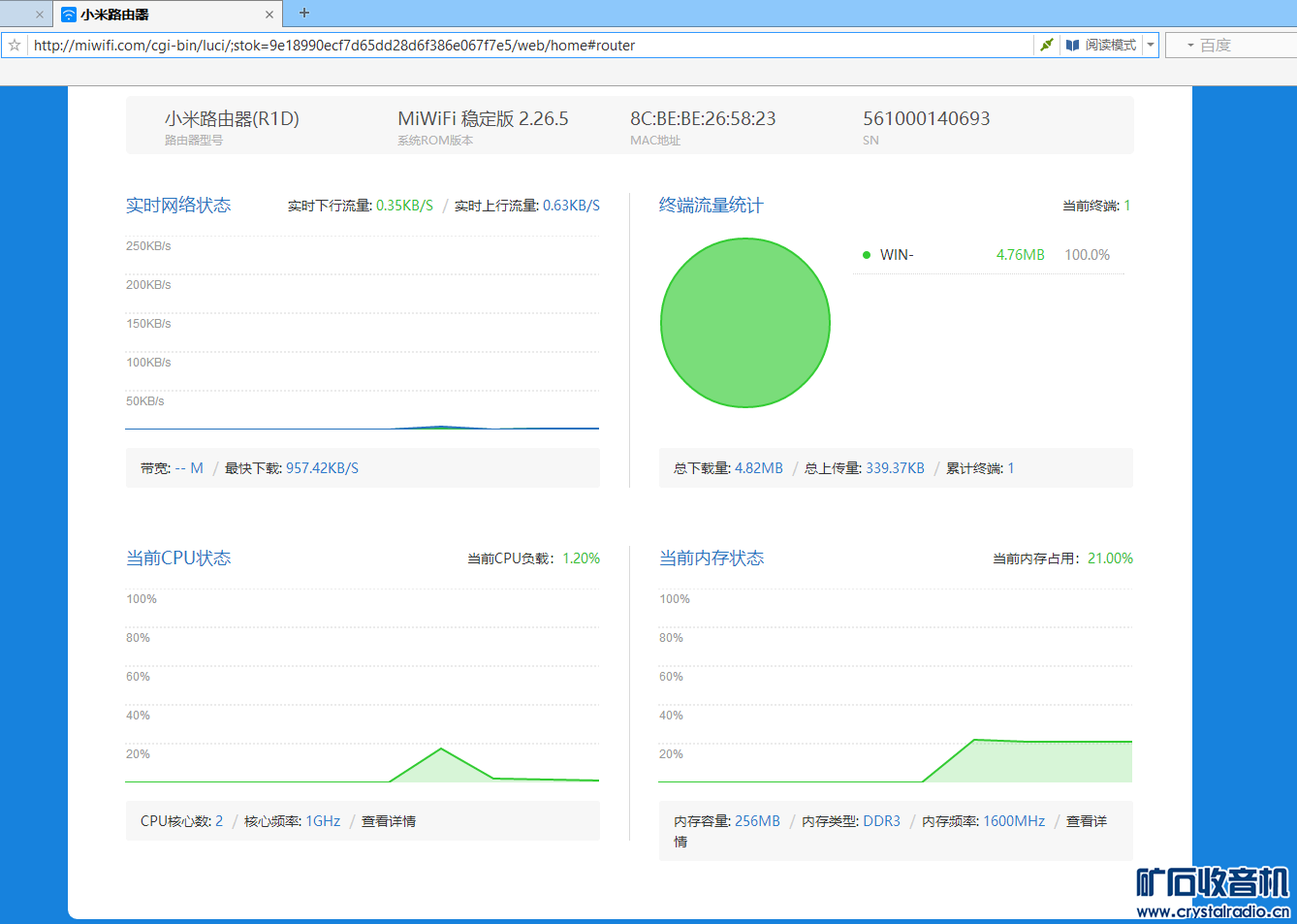Click the fastest download 957.42KB/S value

[x=322, y=468]
